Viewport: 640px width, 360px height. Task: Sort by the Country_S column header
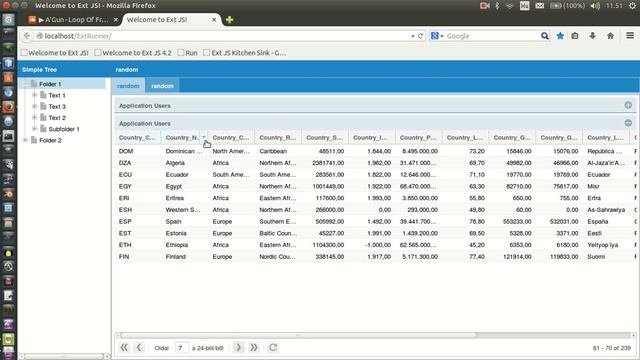[x=325, y=138]
